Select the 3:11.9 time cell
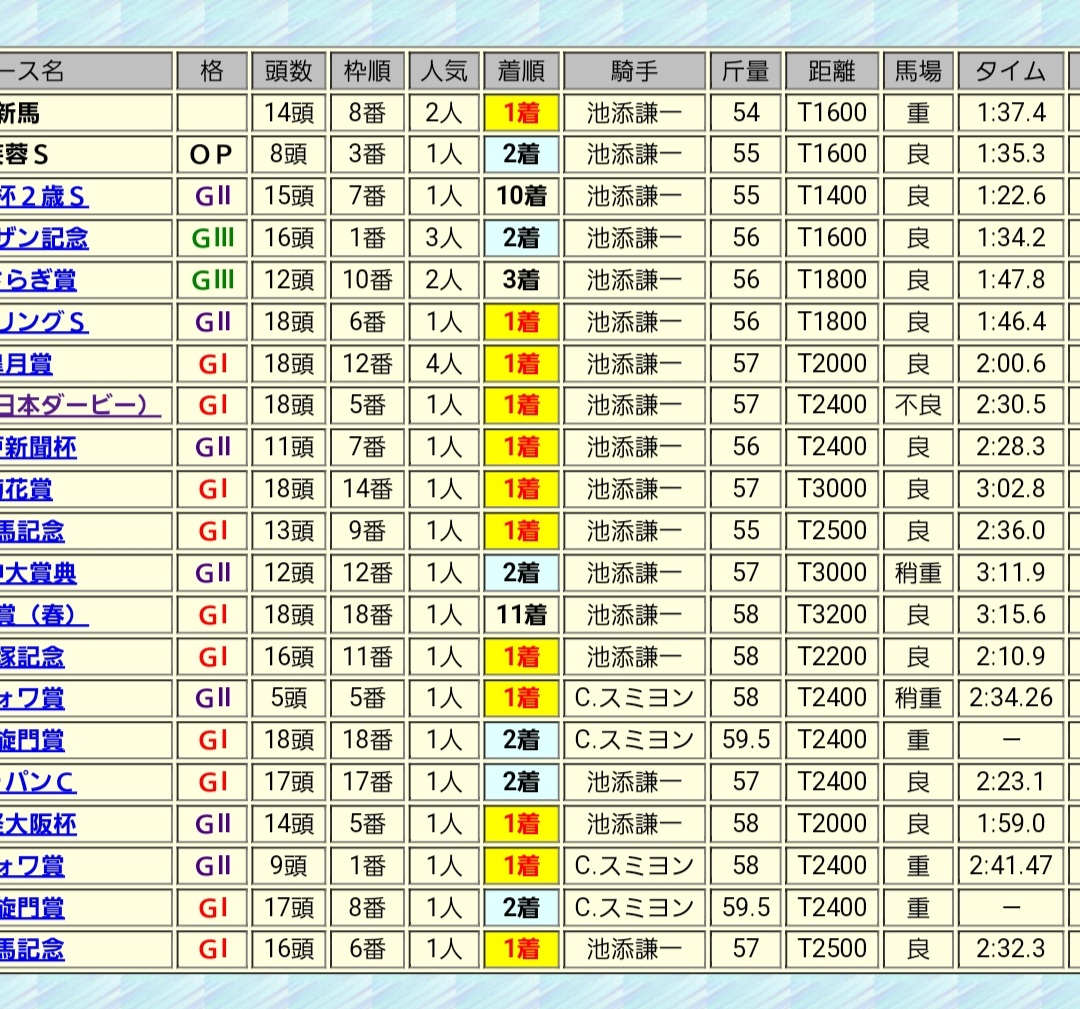The width and height of the screenshot is (1080, 1009). pos(1010,573)
